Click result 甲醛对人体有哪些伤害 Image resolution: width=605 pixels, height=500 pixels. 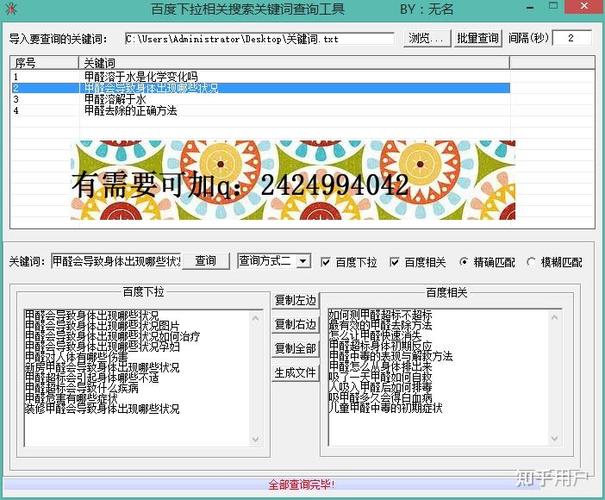tap(76, 356)
